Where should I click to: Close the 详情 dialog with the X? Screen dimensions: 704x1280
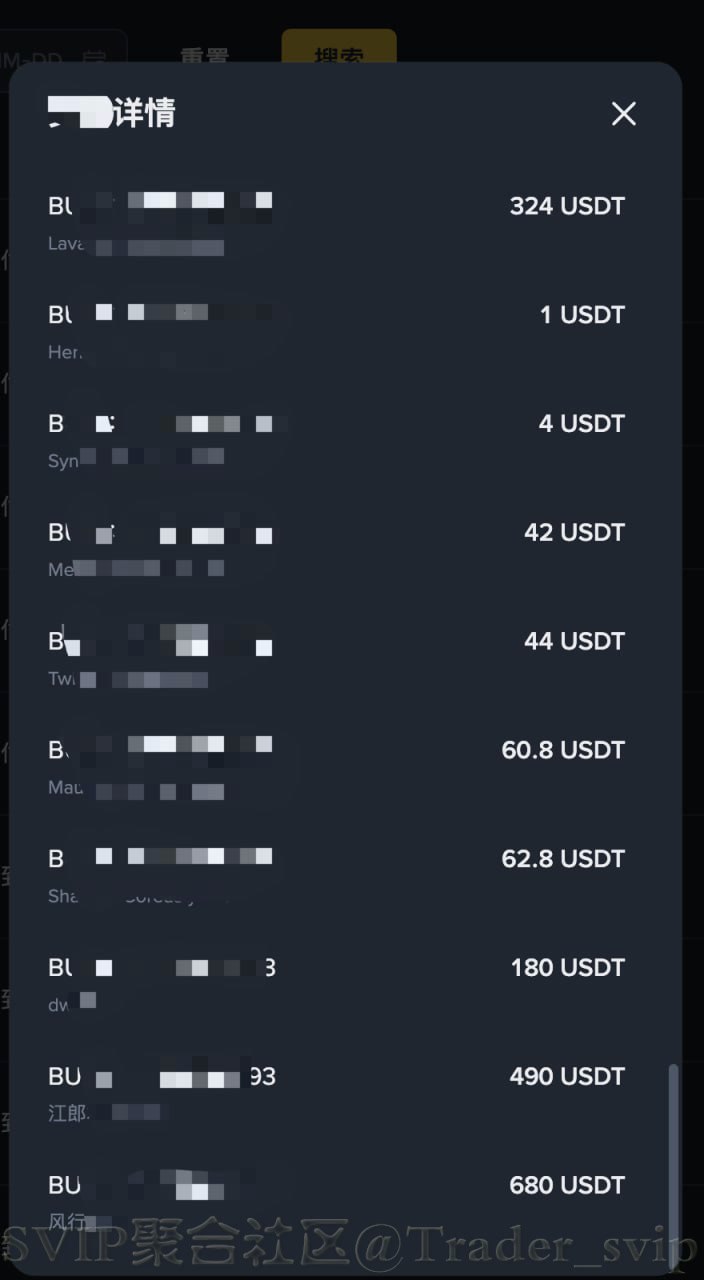click(x=623, y=114)
